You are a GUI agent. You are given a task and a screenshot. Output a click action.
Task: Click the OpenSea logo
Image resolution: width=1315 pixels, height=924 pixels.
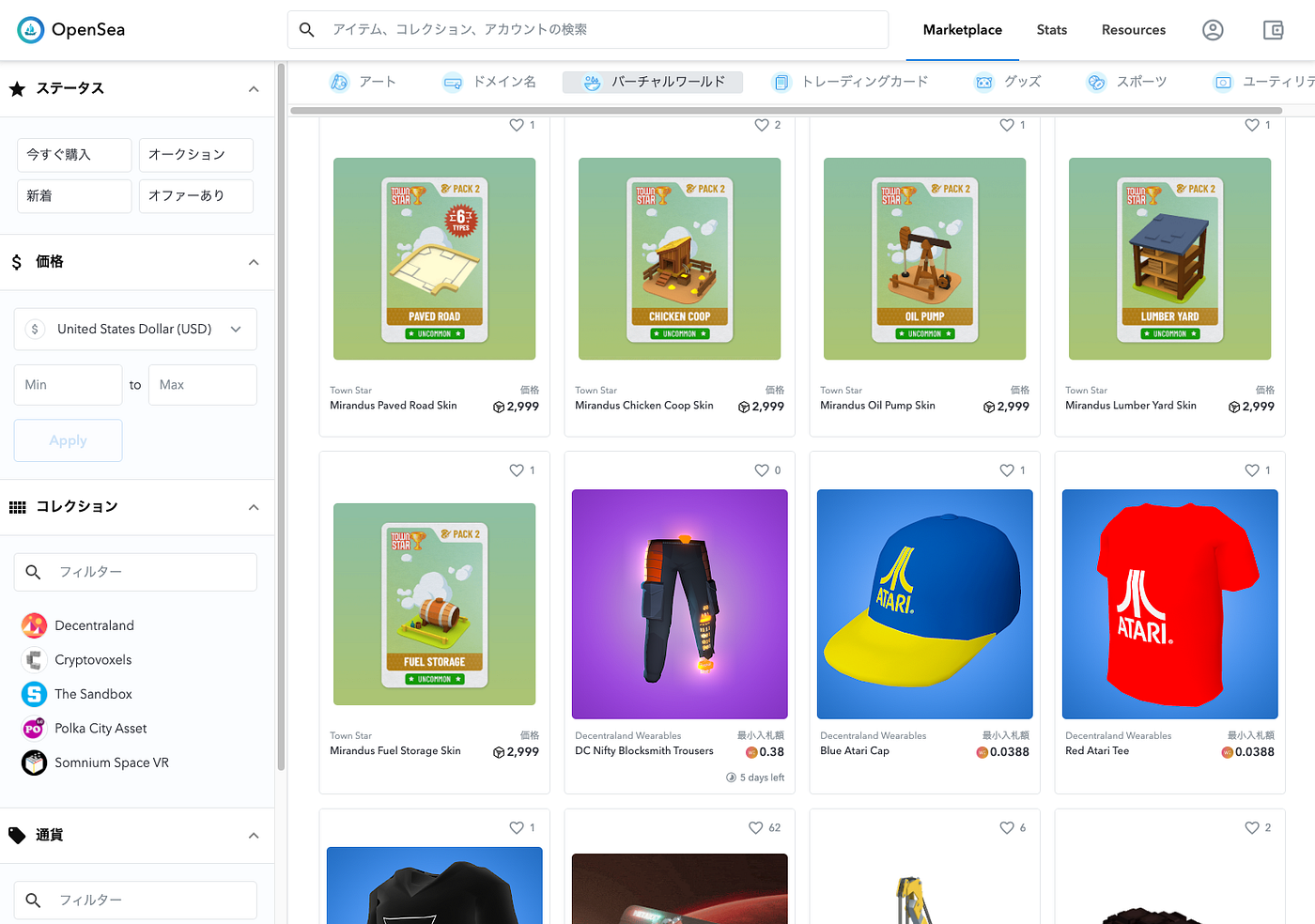coord(71,30)
